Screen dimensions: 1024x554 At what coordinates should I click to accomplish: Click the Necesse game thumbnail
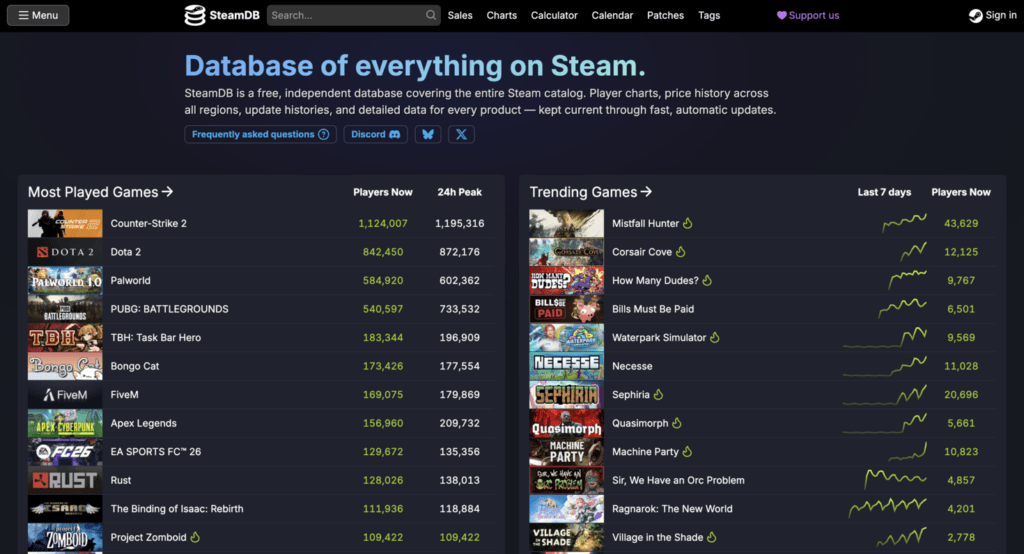coord(566,366)
